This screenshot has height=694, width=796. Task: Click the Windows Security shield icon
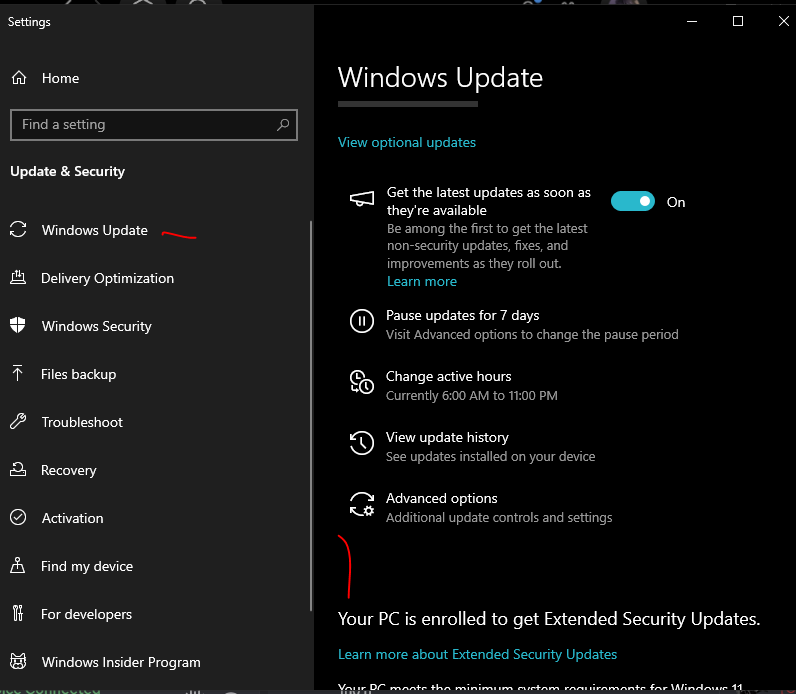pos(18,325)
